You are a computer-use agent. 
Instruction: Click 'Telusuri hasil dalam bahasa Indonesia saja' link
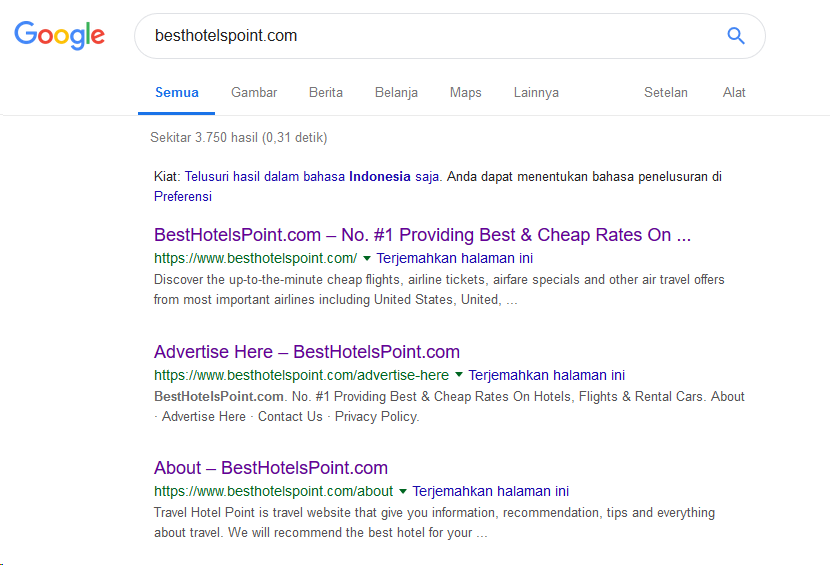coord(312,176)
